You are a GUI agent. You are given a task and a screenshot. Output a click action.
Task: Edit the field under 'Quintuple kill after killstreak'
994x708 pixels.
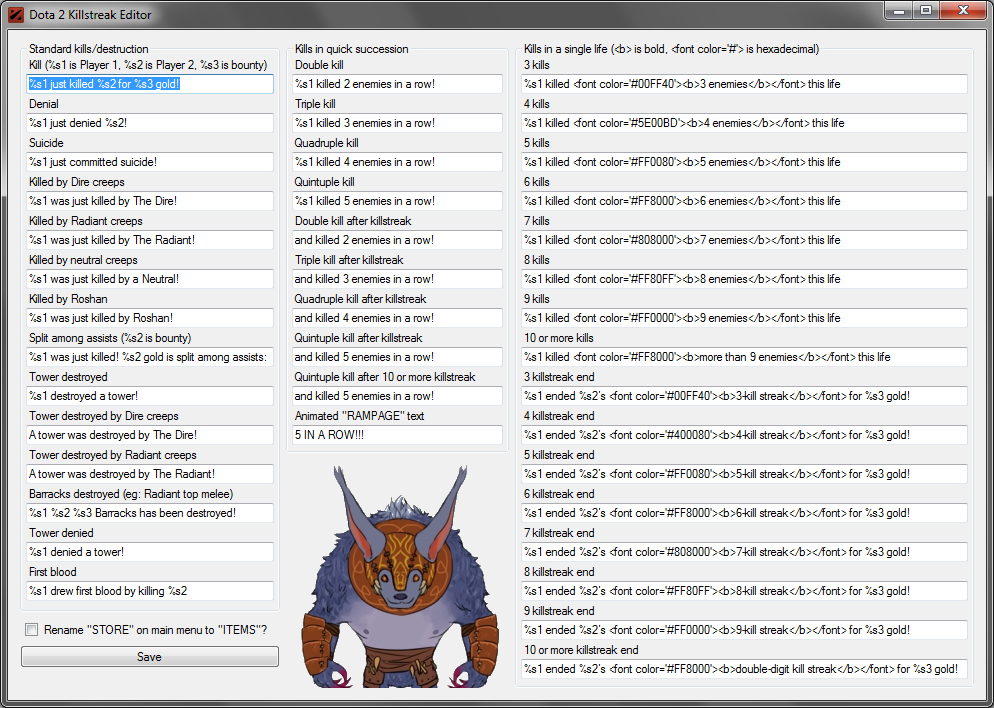click(x=397, y=357)
